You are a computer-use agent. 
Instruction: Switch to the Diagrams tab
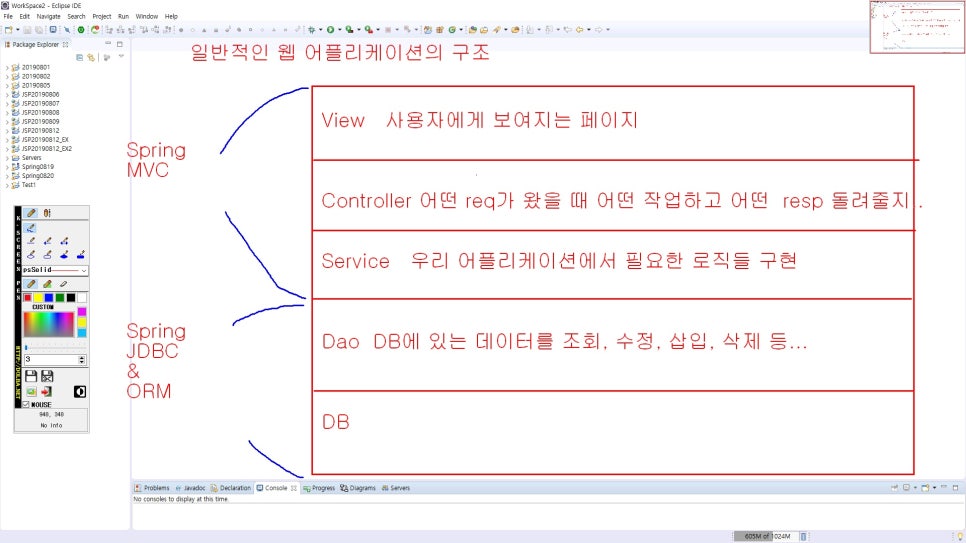click(x=358, y=488)
